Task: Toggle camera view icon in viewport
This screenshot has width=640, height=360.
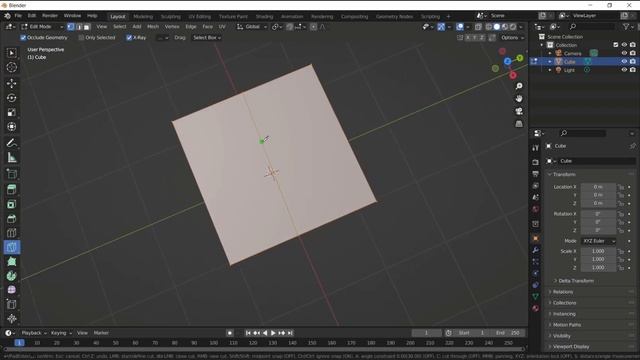Action: click(519, 111)
